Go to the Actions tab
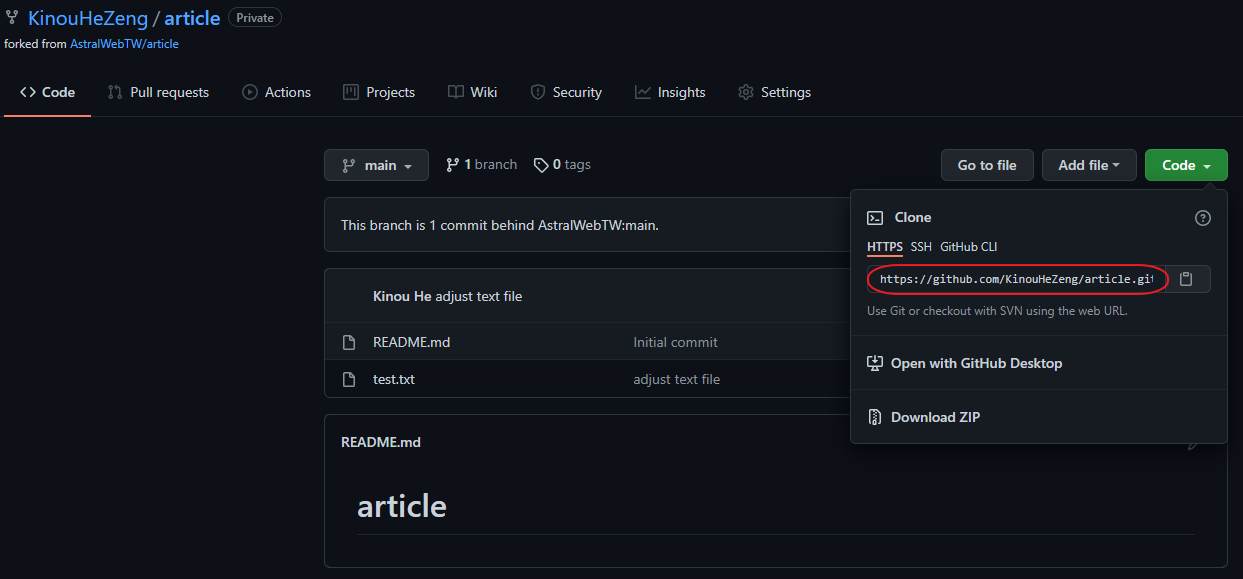Viewport: 1243px width, 579px height. pos(277,92)
